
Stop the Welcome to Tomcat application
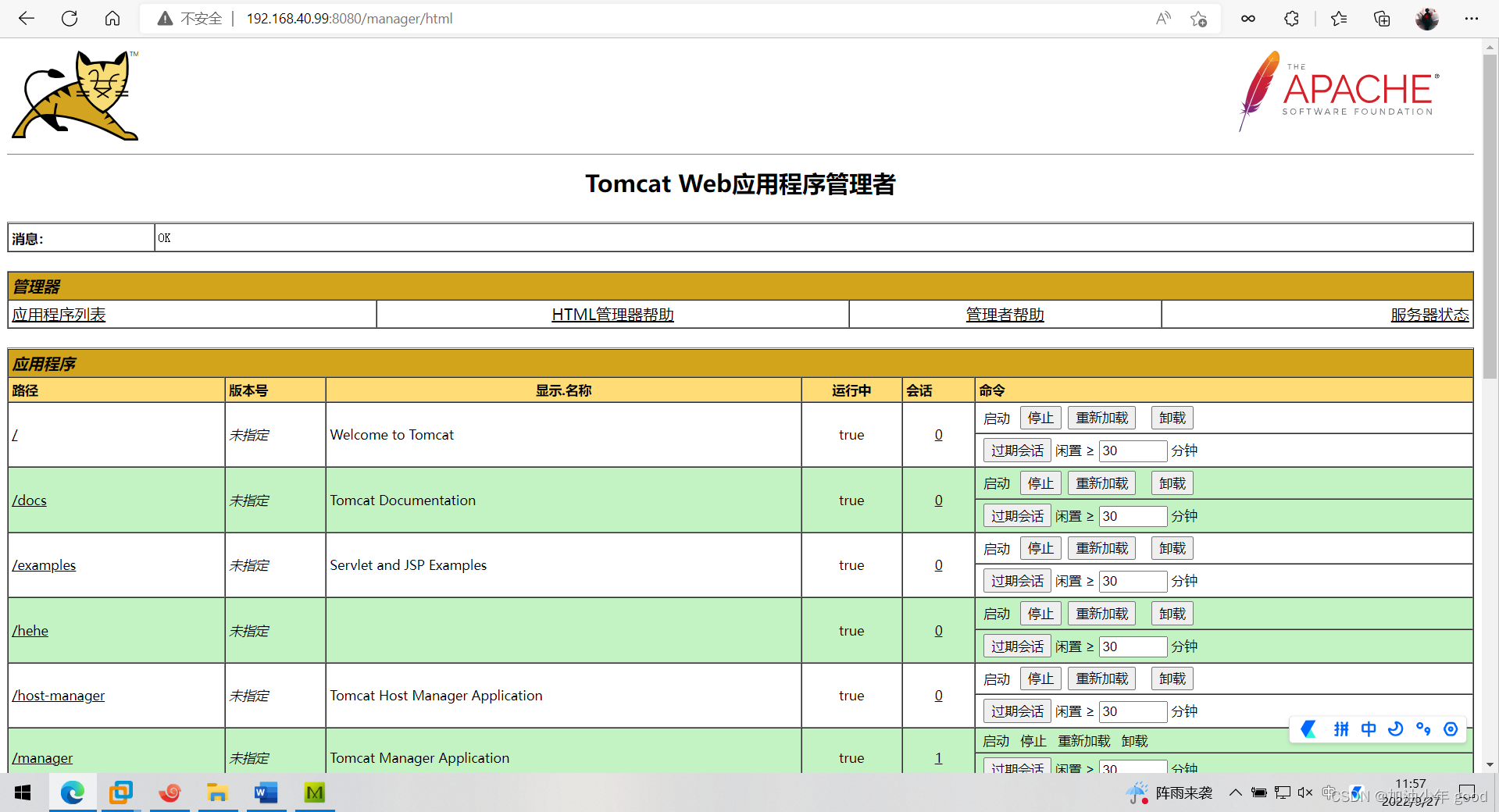[1040, 418]
